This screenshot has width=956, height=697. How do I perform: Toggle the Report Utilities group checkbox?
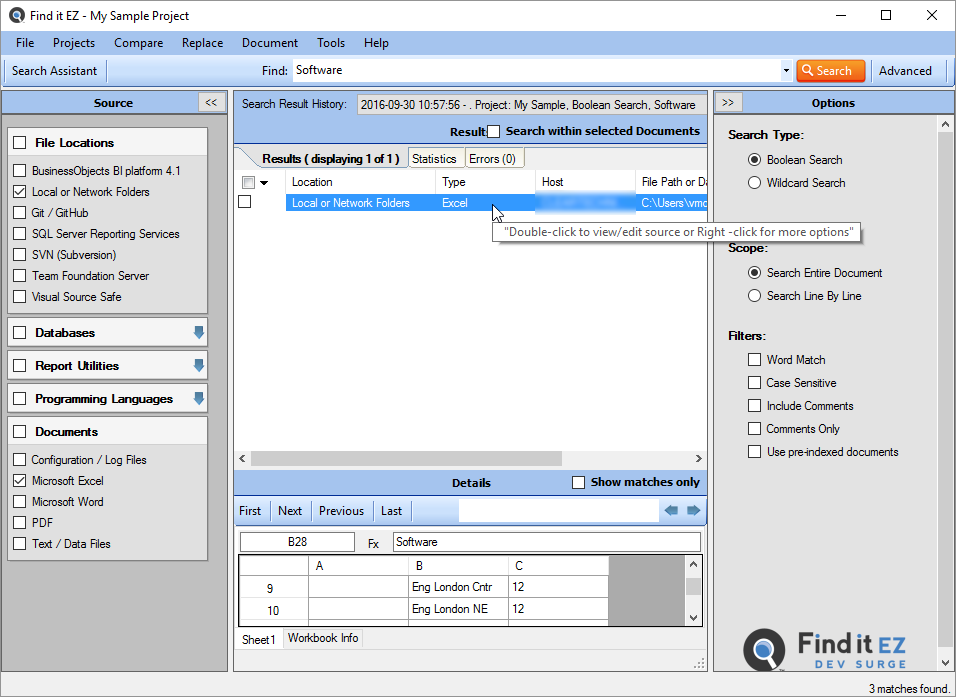[20, 365]
